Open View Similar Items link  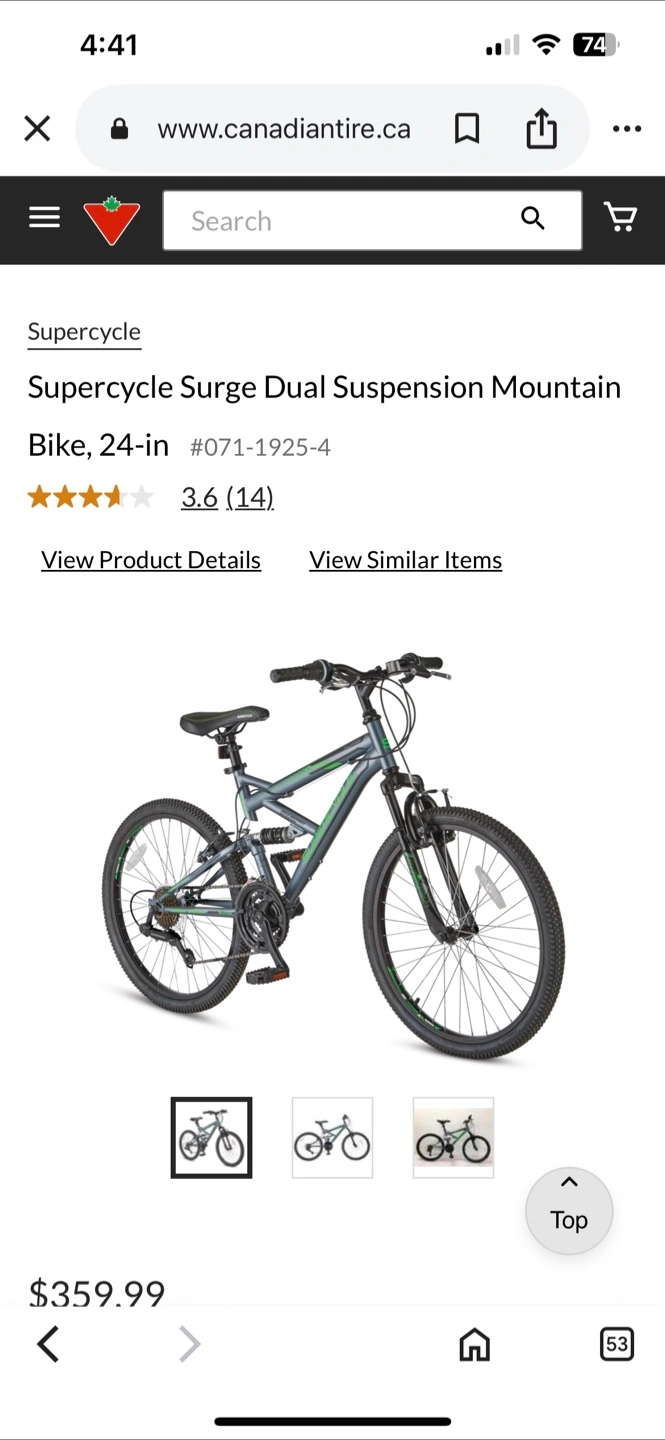pyautogui.click(x=405, y=560)
